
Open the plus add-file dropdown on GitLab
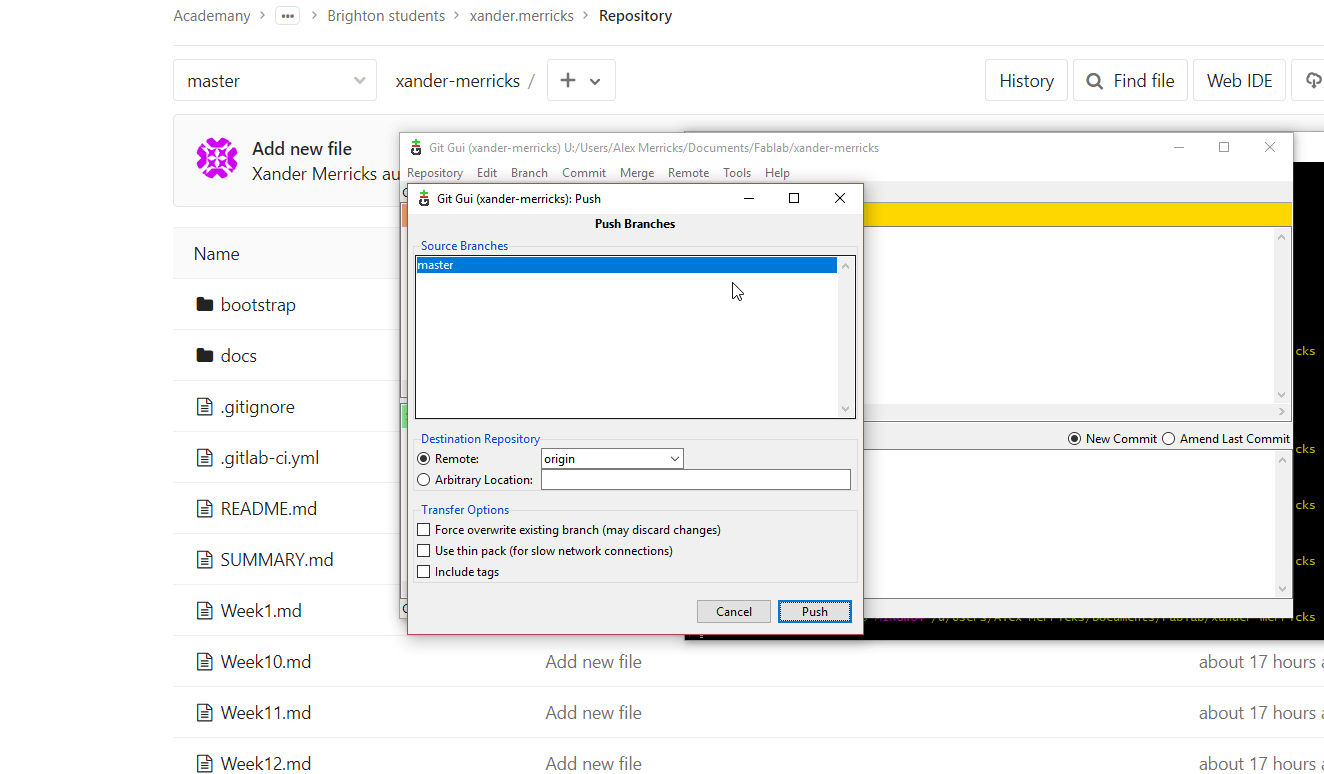coord(581,81)
